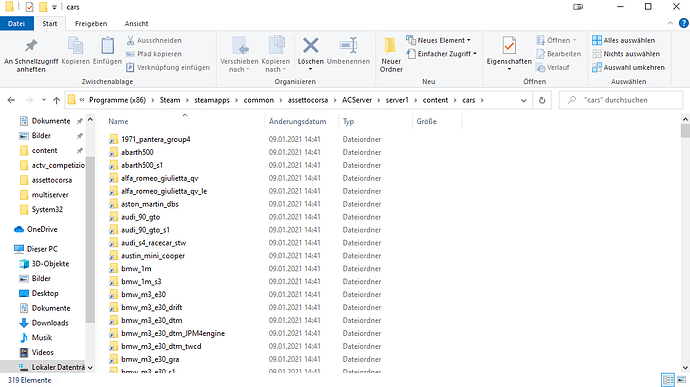The image size is (690, 387).
Task: Open Verschieben nach menu
Action: (239, 55)
